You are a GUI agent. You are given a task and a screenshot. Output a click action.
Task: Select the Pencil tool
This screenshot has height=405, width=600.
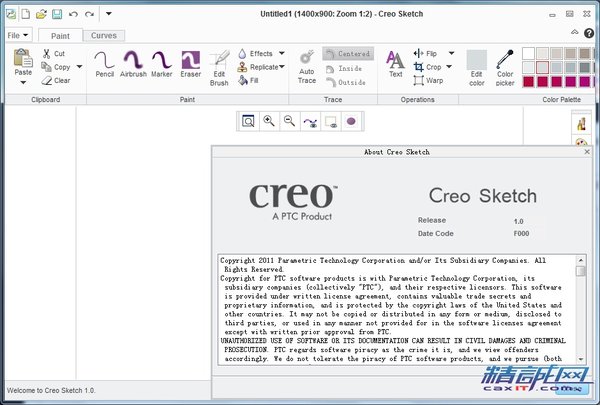tap(104, 64)
